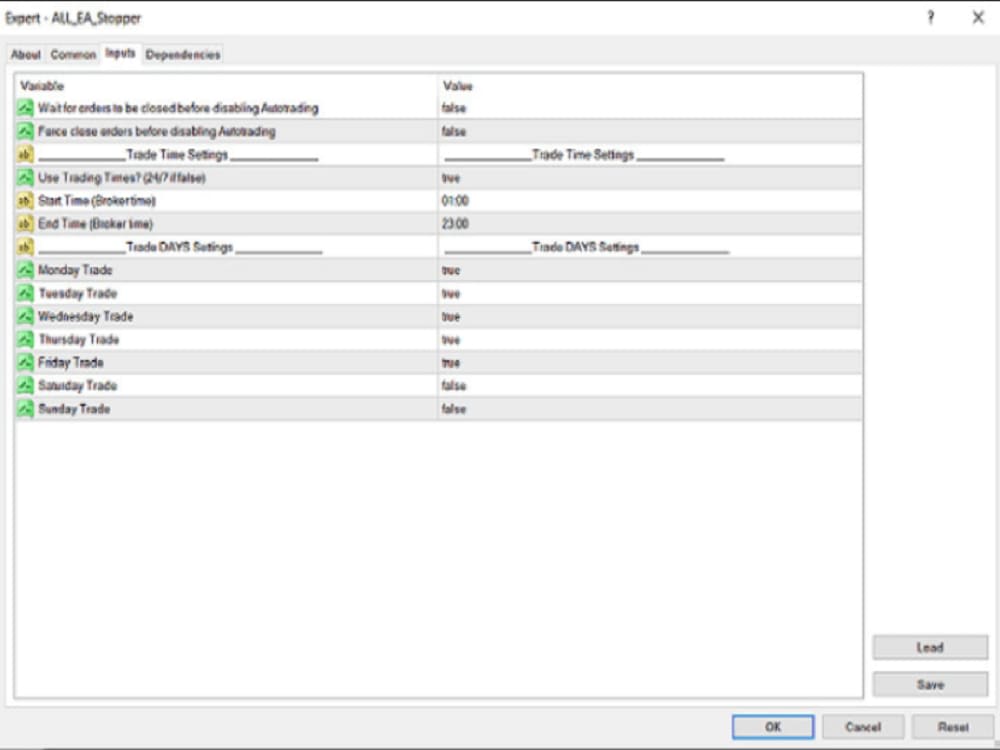The height and width of the screenshot is (750, 1000).
Task: Confirm settings with the OK button
Action: coord(772,728)
